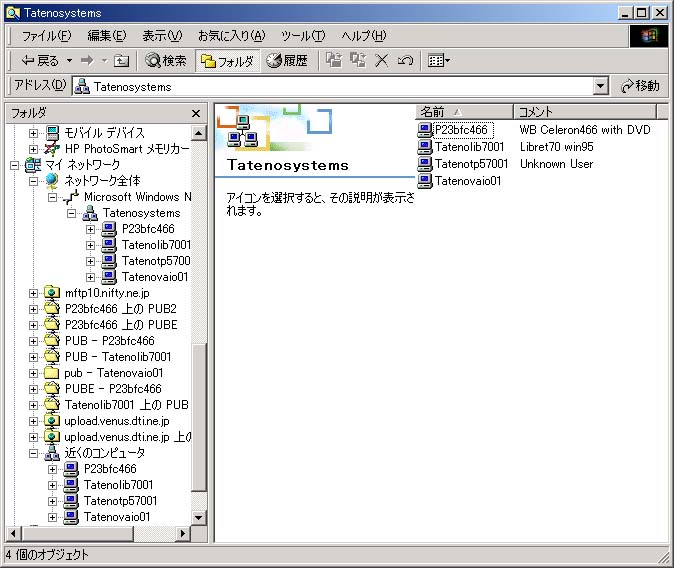This screenshot has width=674, height=568.
Task: Click the Delete (X) toolbar icon
Action: [381, 61]
